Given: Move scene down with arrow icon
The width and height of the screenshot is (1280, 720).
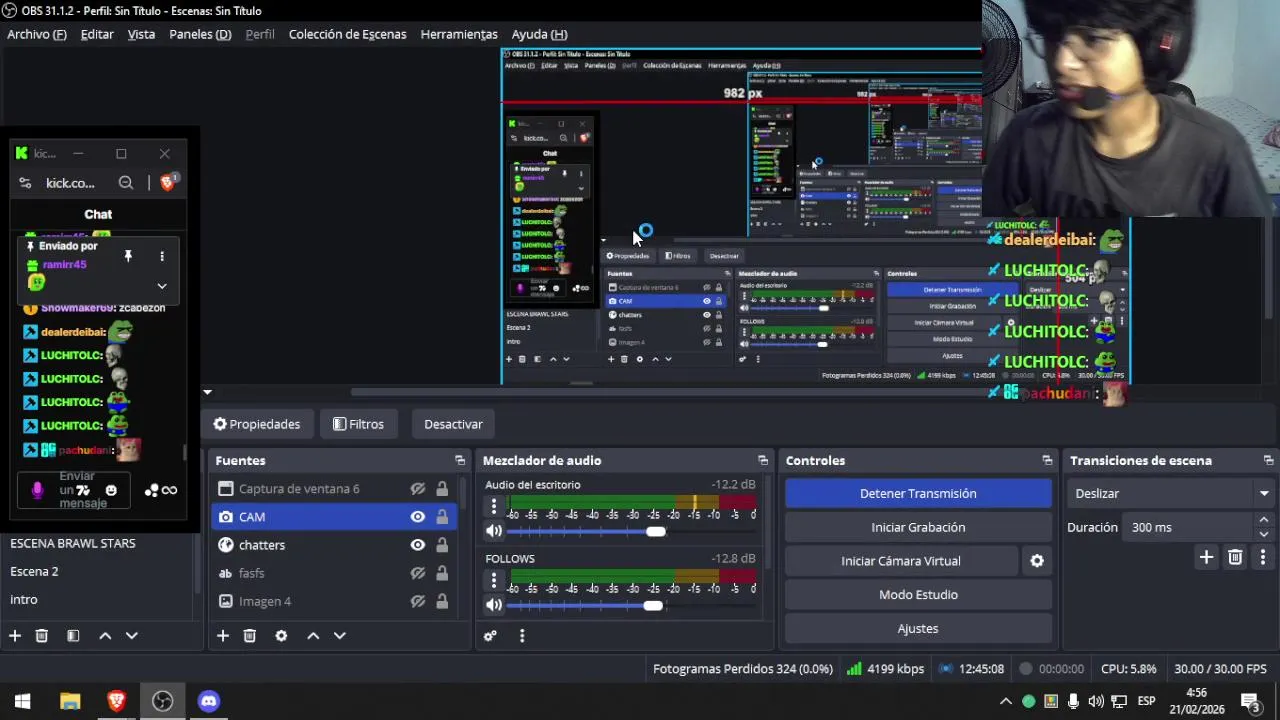Looking at the screenshot, I should point(131,635).
